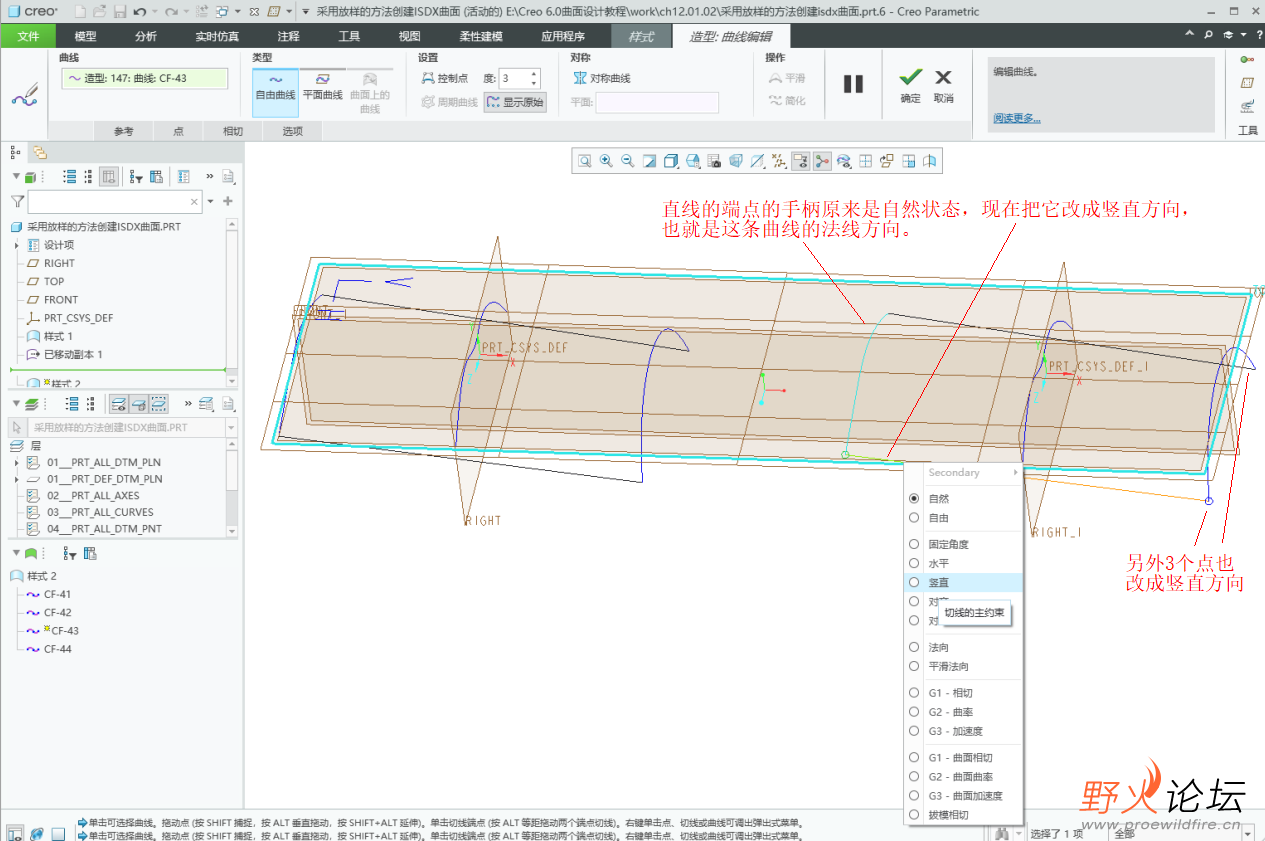
Task: Expand the 设计项 tree node
Action: [17, 245]
